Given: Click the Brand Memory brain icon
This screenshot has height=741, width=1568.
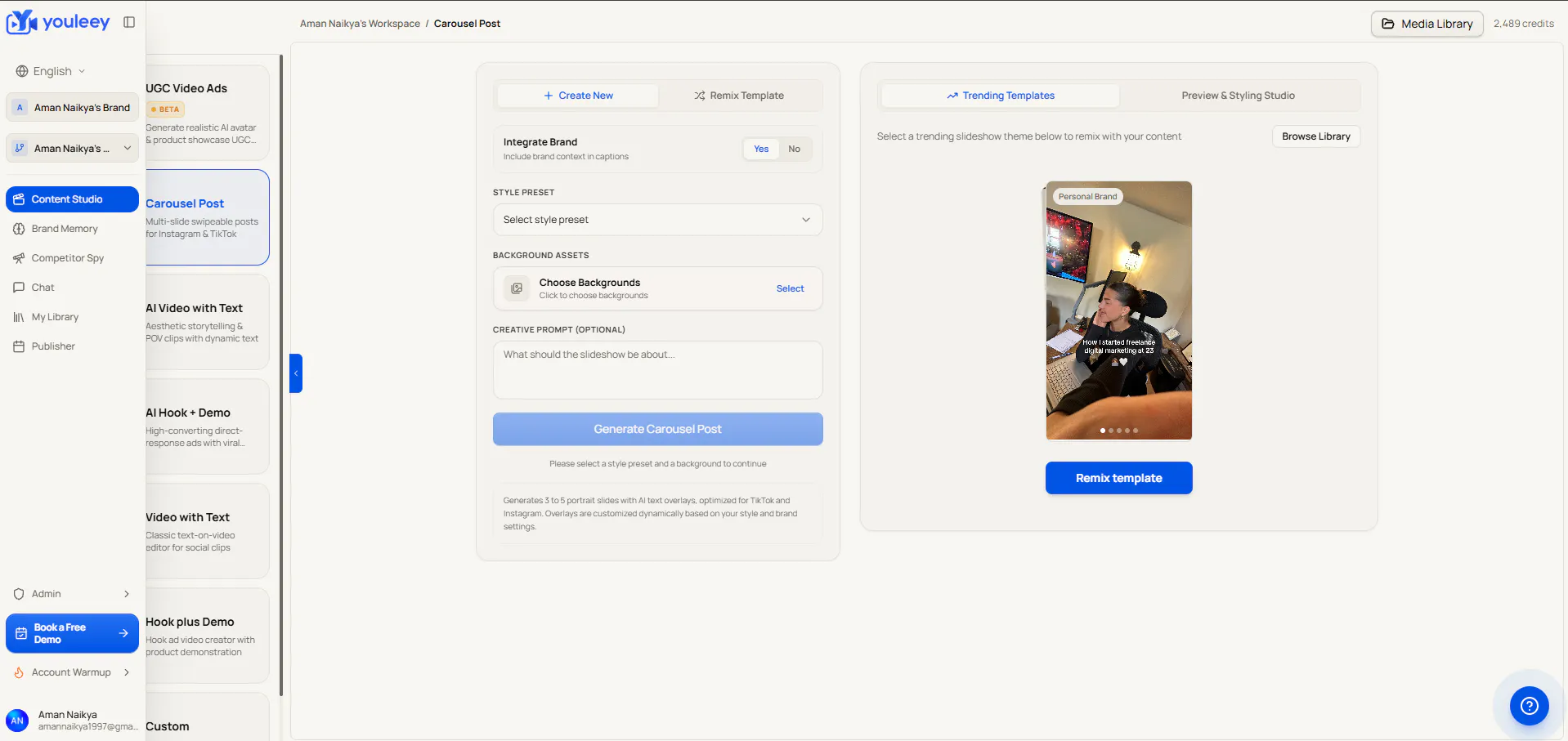Looking at the screenshot, I should pyautogui.click(x=19, y=229).
